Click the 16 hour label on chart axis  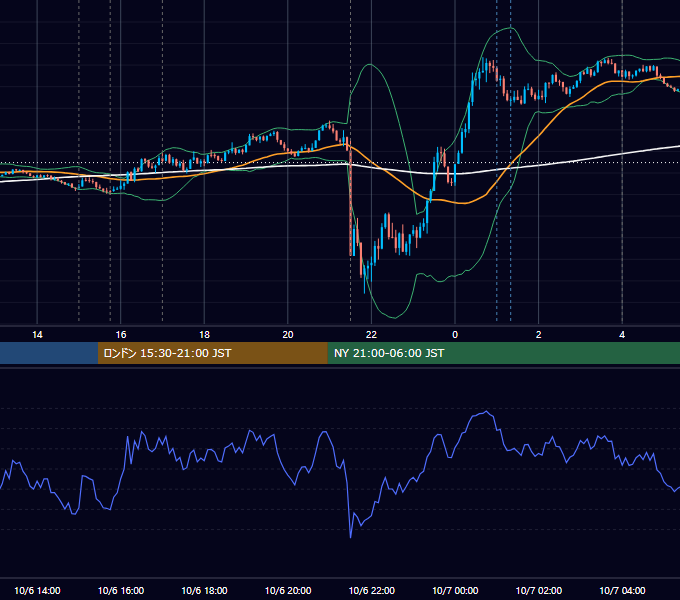(x=121, y=335)
